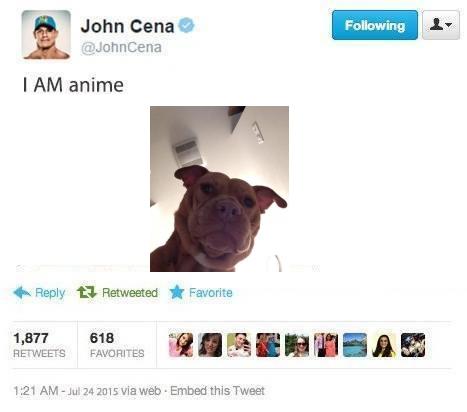Click the Reply text link

point(50,293)
